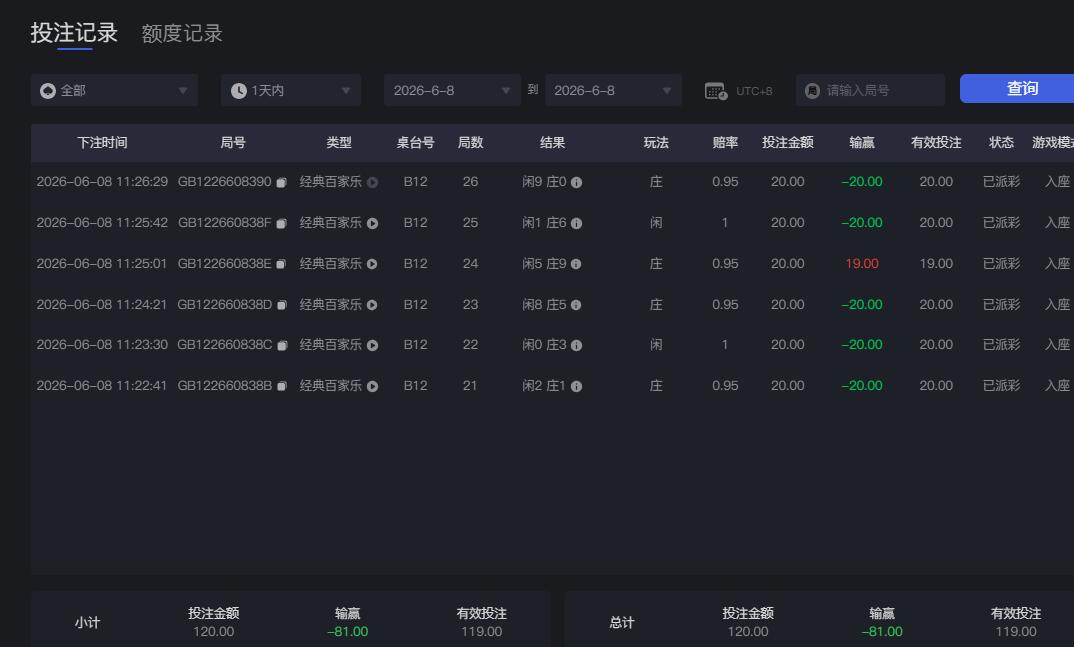Show result info for 闲8 庄5
The height and width of the screenshot is (647, 1074).
pyautogui.click(x=576, y=305)
